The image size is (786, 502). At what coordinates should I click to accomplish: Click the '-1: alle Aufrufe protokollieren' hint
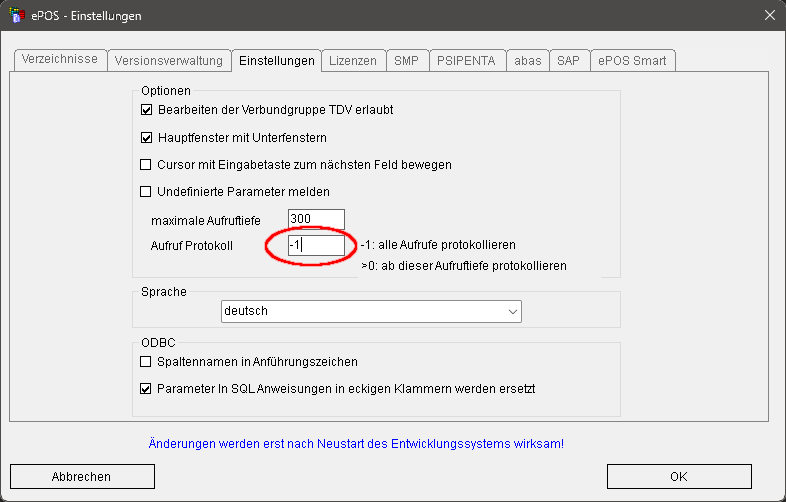[438, 245]
